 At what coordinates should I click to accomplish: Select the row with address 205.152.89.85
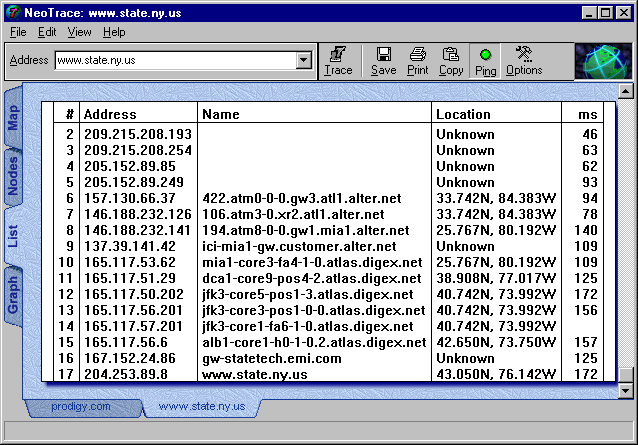328,166
